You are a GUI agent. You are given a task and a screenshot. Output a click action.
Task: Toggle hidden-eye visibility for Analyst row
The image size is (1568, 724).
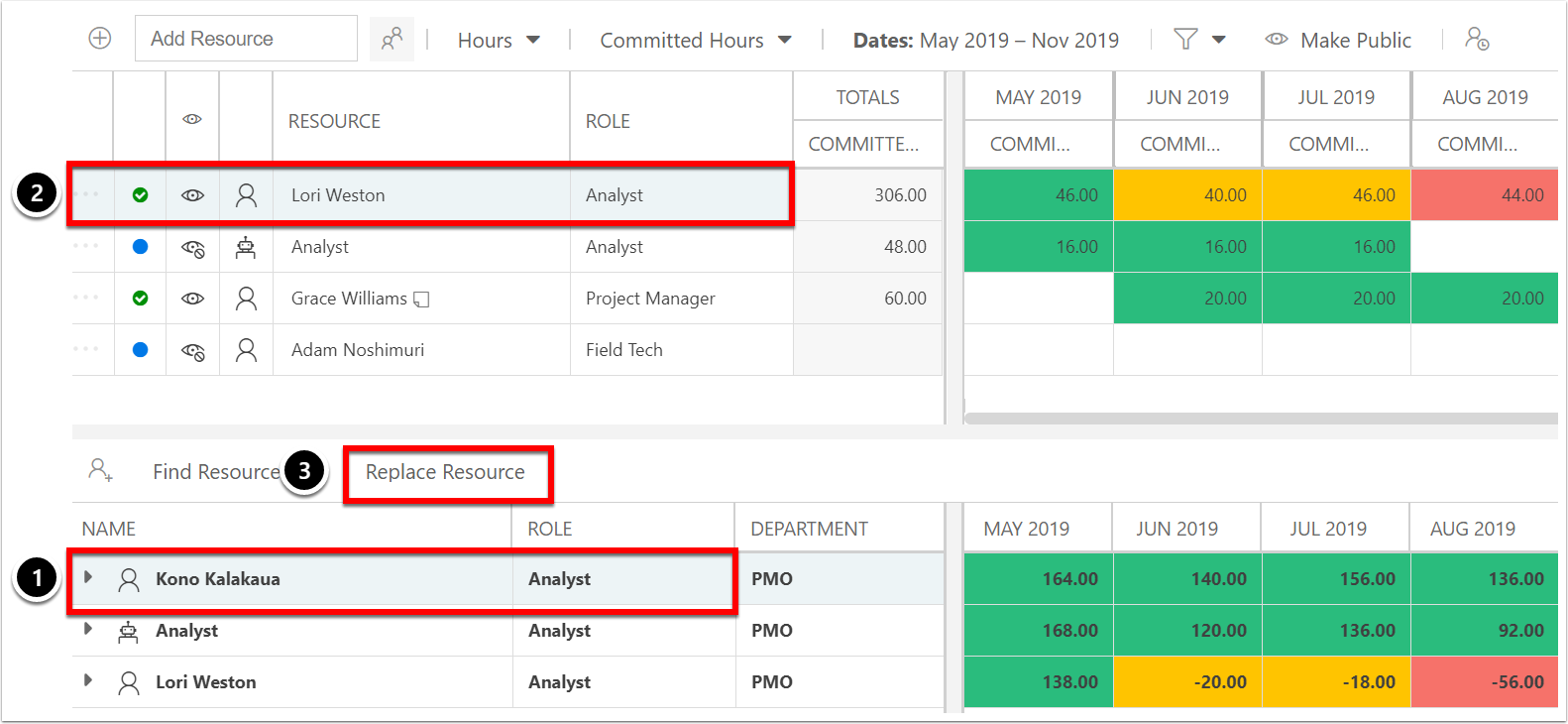(x=192, y=248)
